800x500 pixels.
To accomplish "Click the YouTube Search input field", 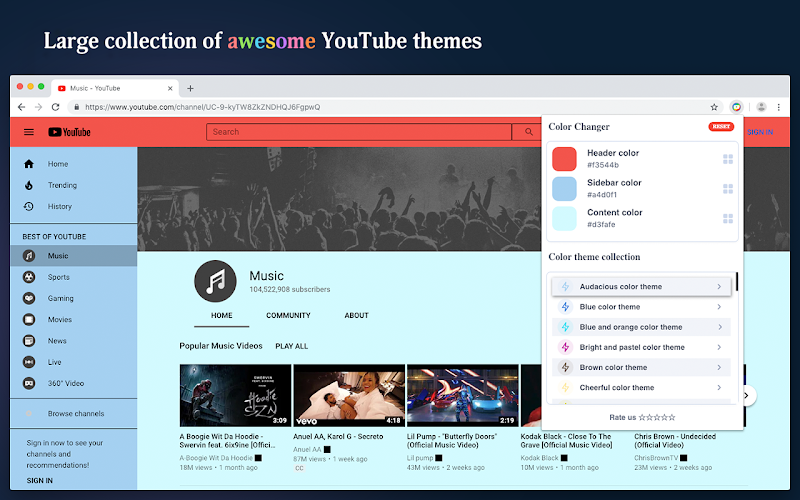I will click(359, 132).
